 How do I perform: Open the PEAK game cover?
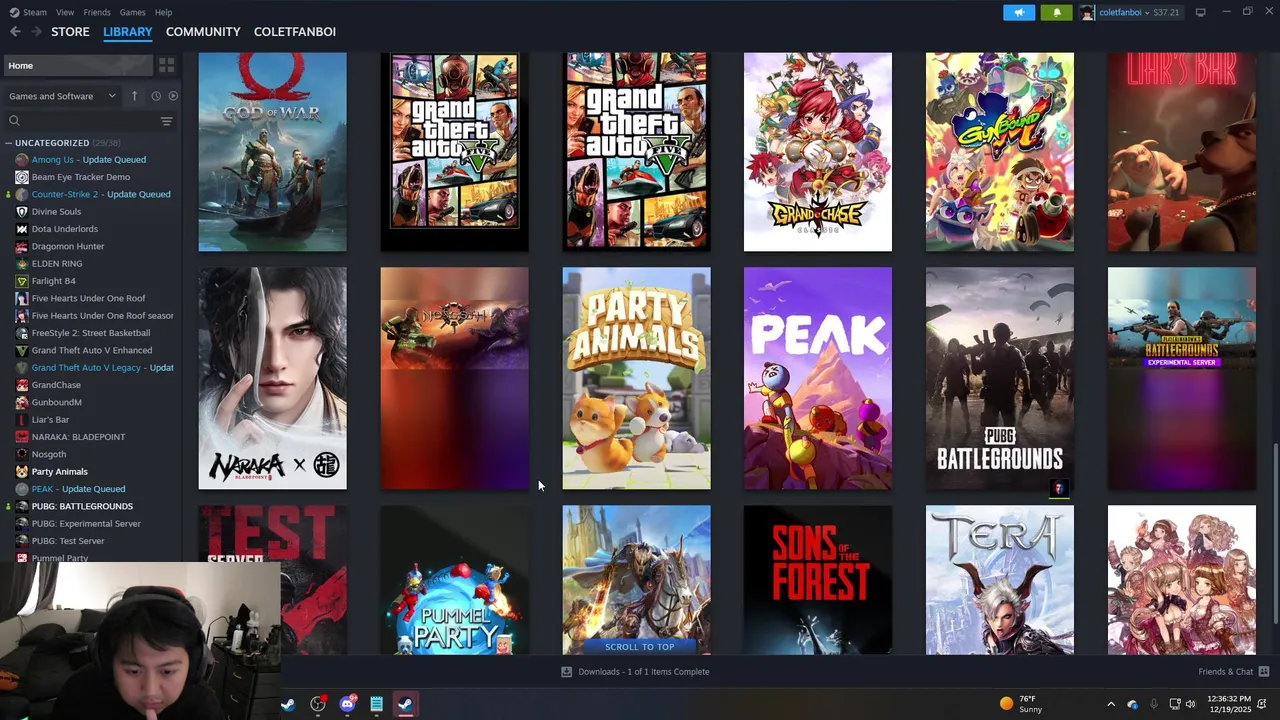[818, 379]
